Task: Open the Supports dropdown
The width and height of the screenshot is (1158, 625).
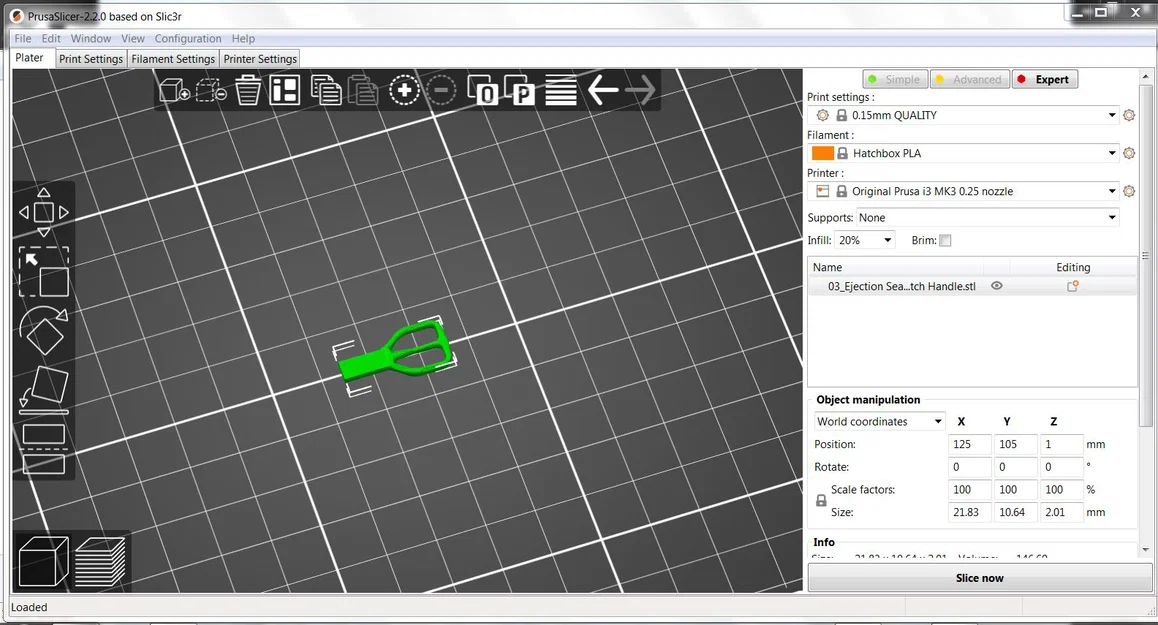Action: [987, 218]
